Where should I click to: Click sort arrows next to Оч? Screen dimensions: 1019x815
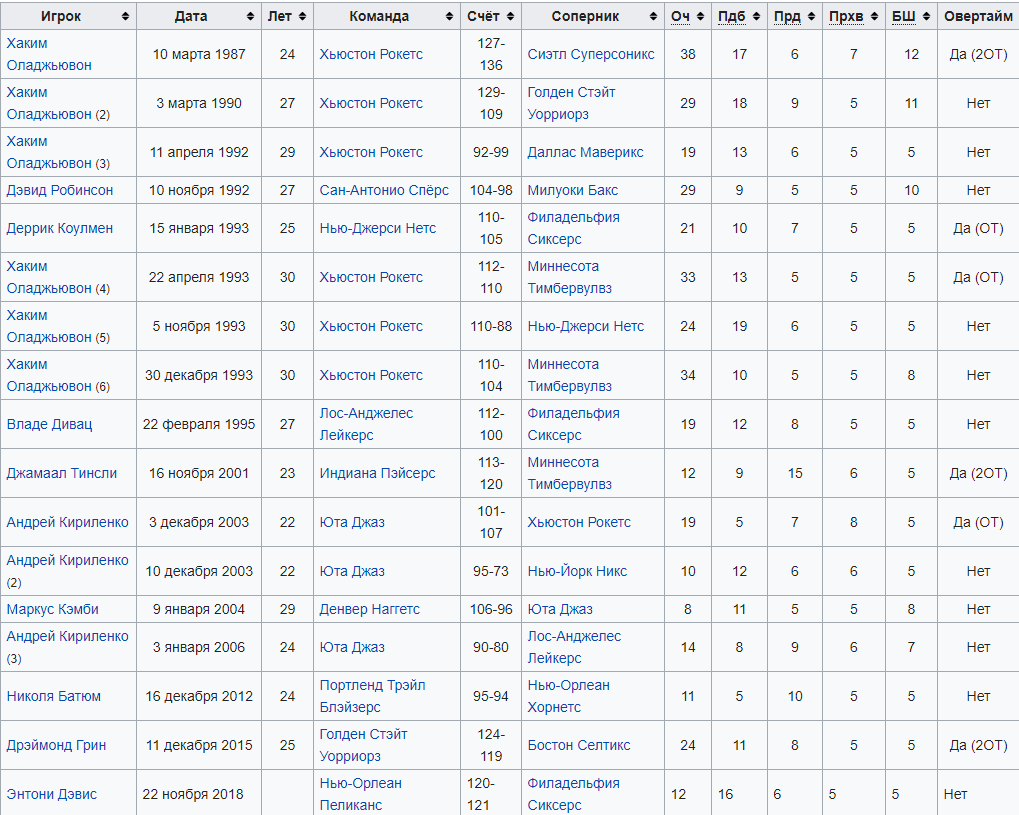(700, 17)
